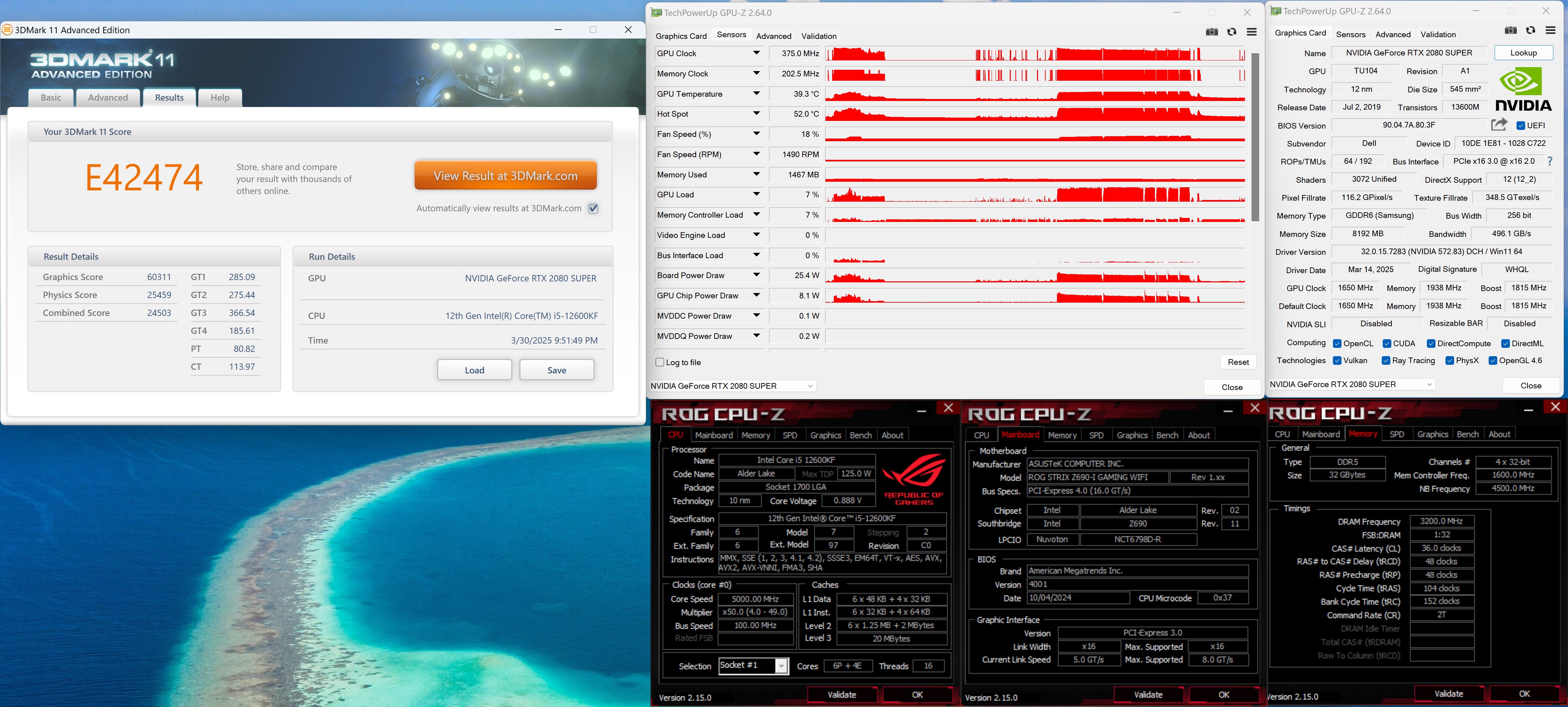This screenshot has height=707, width=1568.
Task: Switch to Validation tab in GPU-Z Sensors window
Action: coord(819,36)
